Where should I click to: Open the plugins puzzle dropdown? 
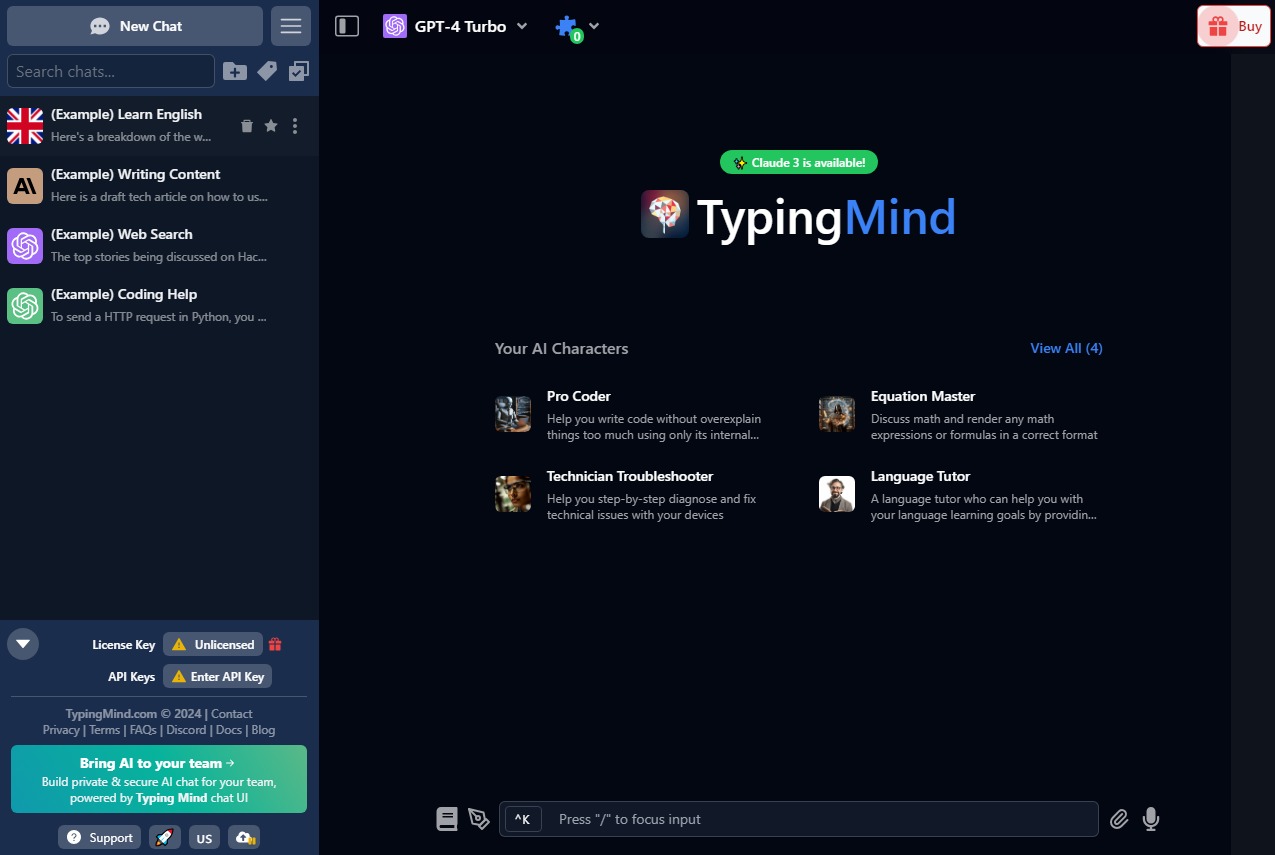pyautogui.click(x=577, y=27)
